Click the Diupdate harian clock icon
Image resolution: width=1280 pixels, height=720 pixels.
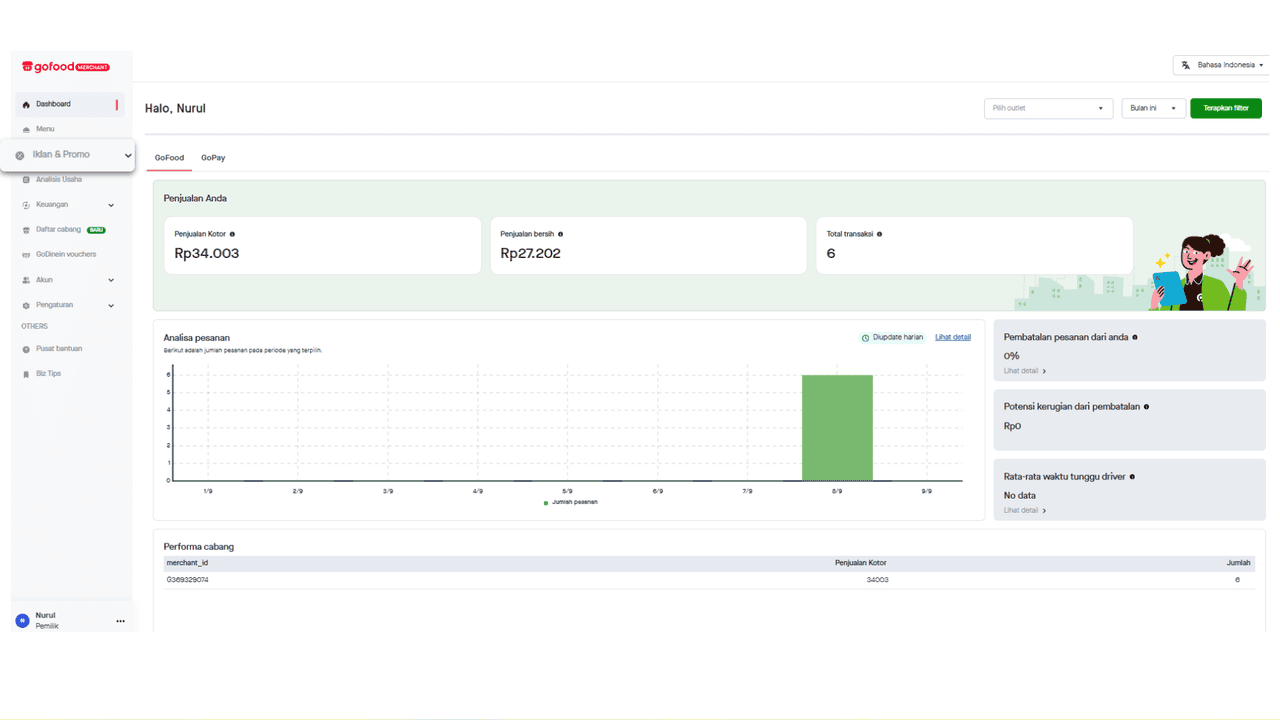tap(865, 338)
